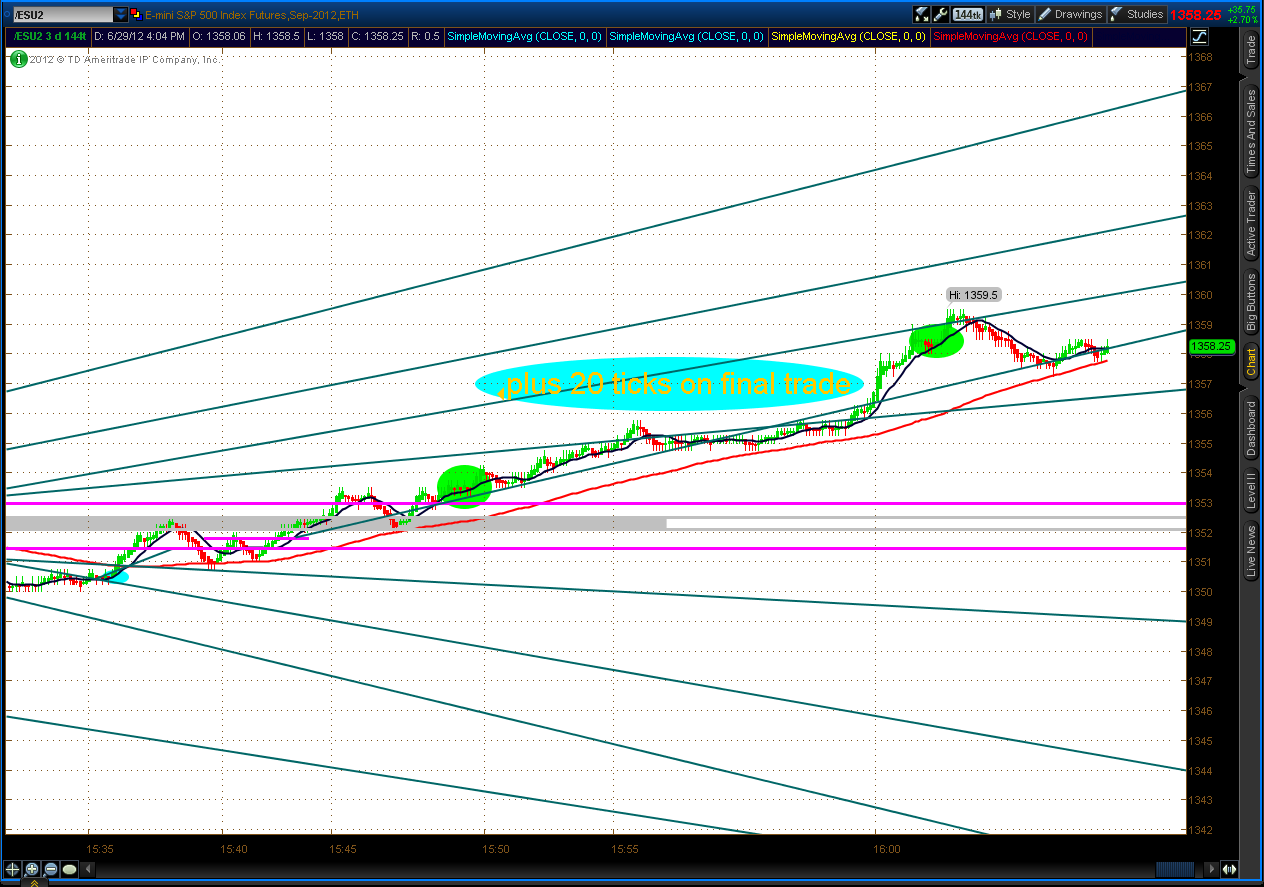Click the L: 1358 low value

(327, 36)
